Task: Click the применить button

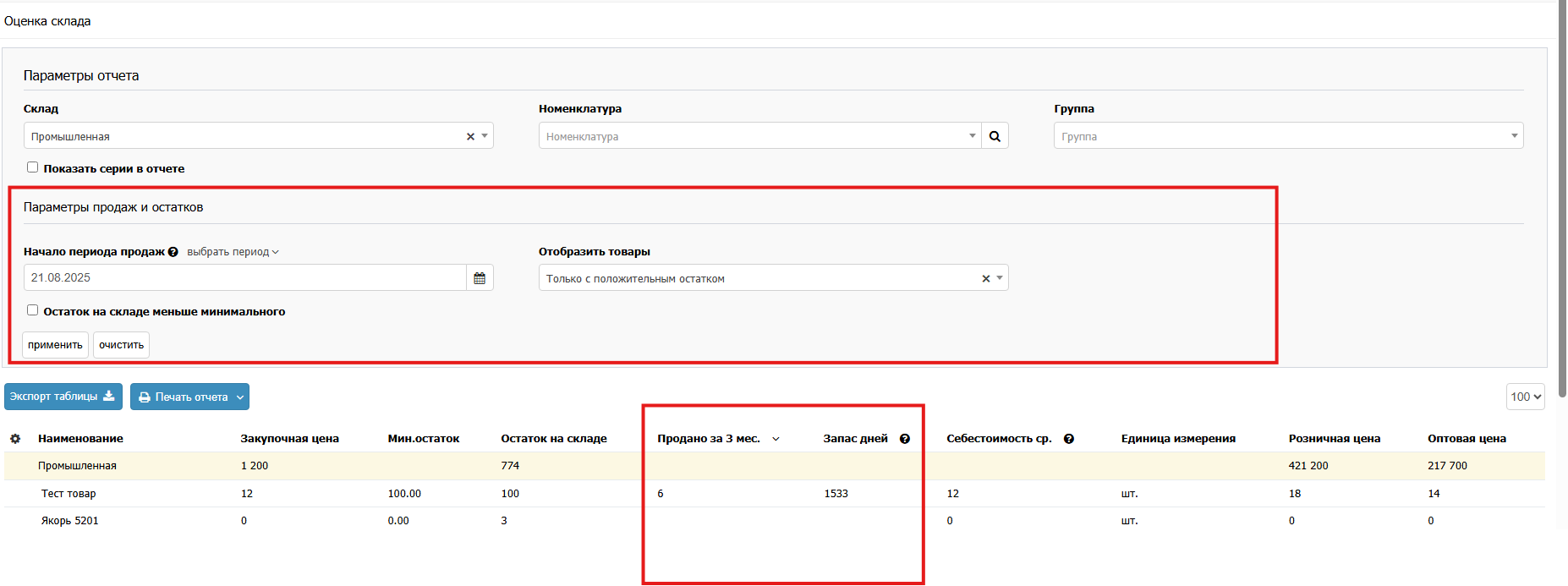Action: click(55, 345)
